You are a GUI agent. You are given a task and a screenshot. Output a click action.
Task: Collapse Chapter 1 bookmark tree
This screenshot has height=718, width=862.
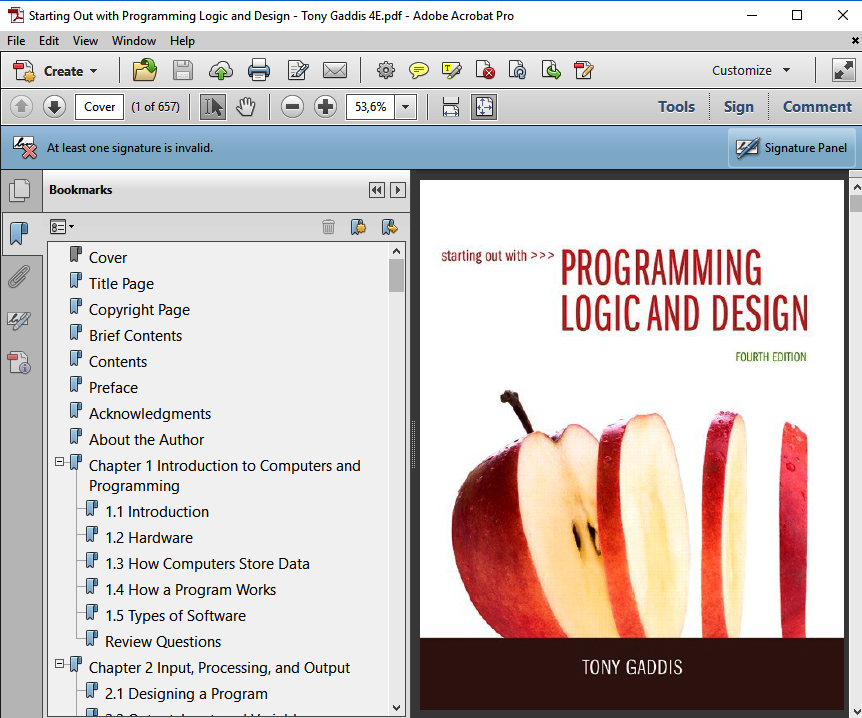[59, 462]
